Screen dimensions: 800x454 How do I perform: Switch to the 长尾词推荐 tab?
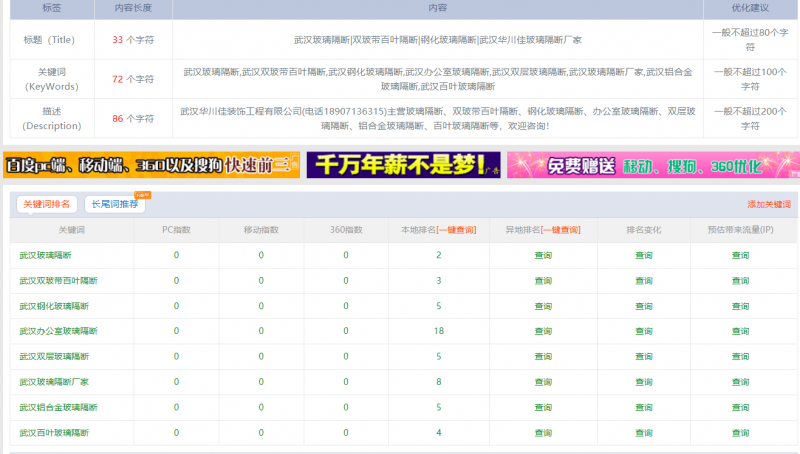pyautogui.click(x=115, y=204)
